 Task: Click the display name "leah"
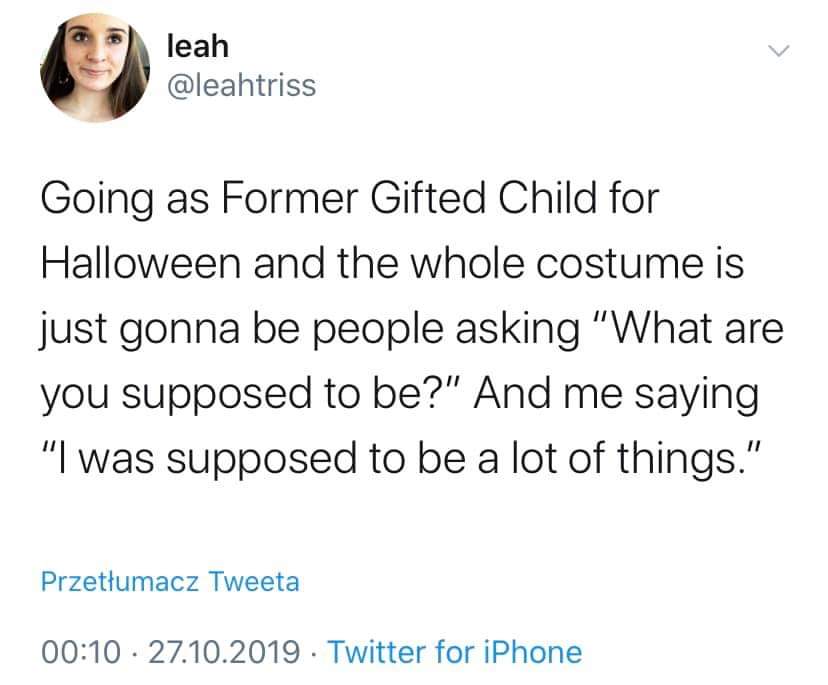[198, 46]
